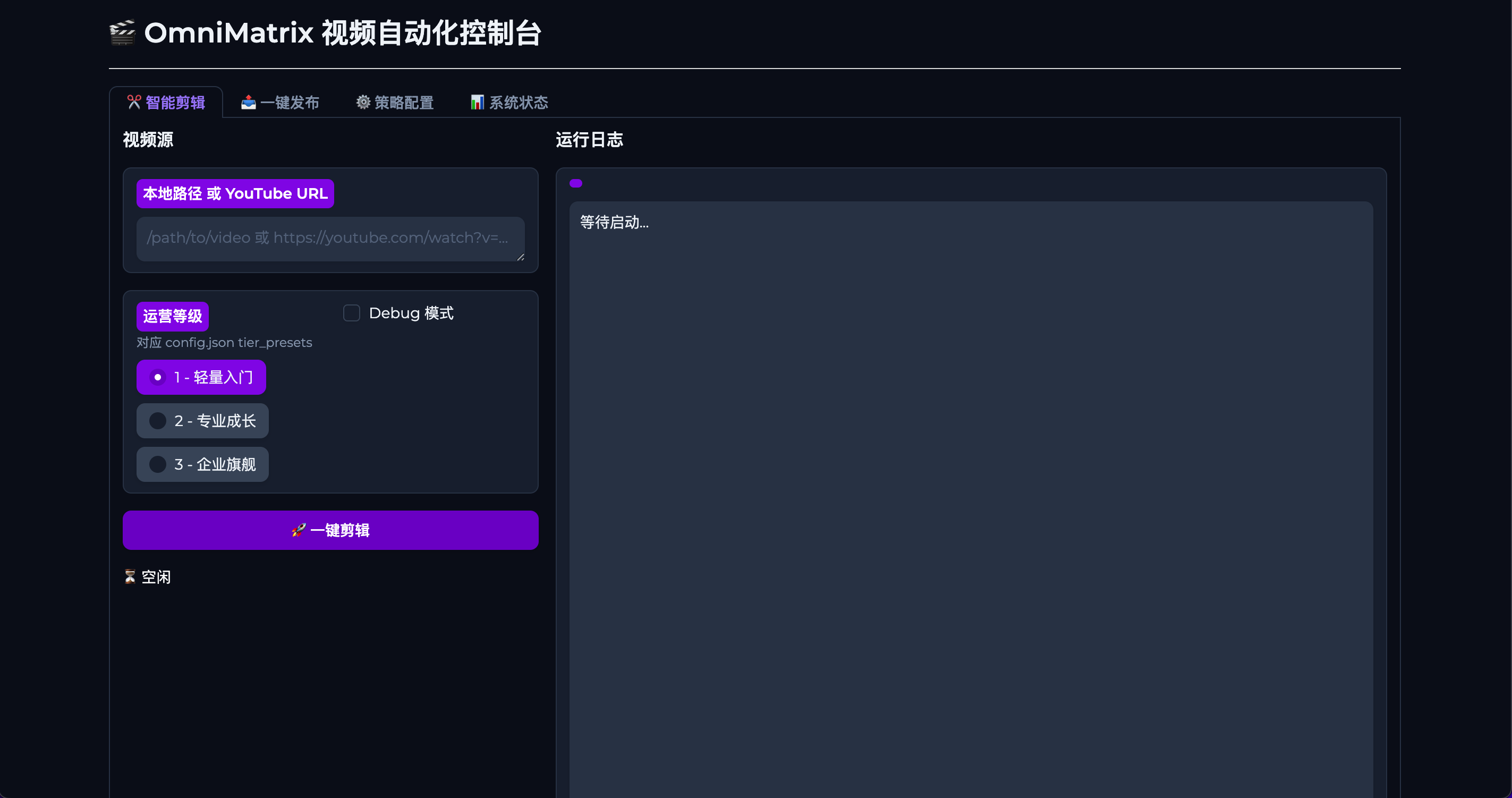The width and height of the screenshot is (1512, 798).
Task: Select tier 2 - 专业成长 radio option
Action: 202,421
